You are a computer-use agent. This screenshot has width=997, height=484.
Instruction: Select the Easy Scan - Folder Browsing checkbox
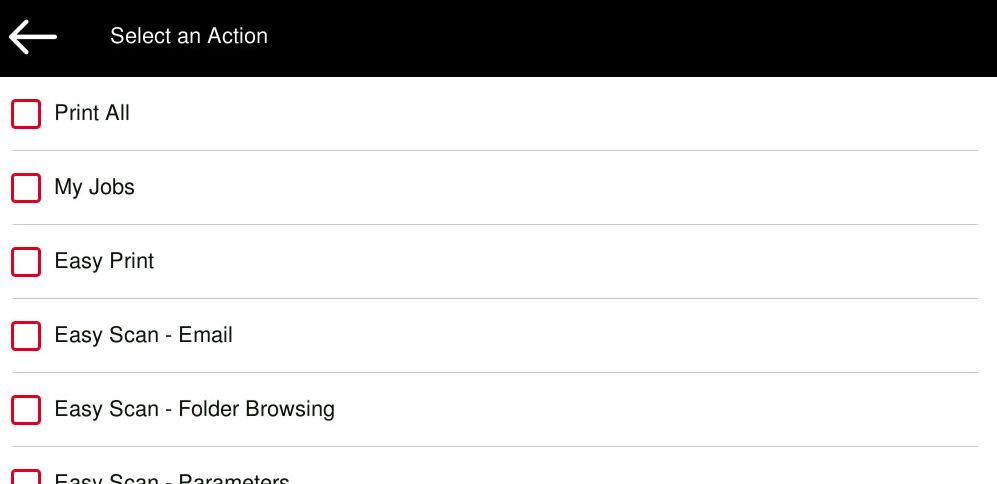point(26,410)
